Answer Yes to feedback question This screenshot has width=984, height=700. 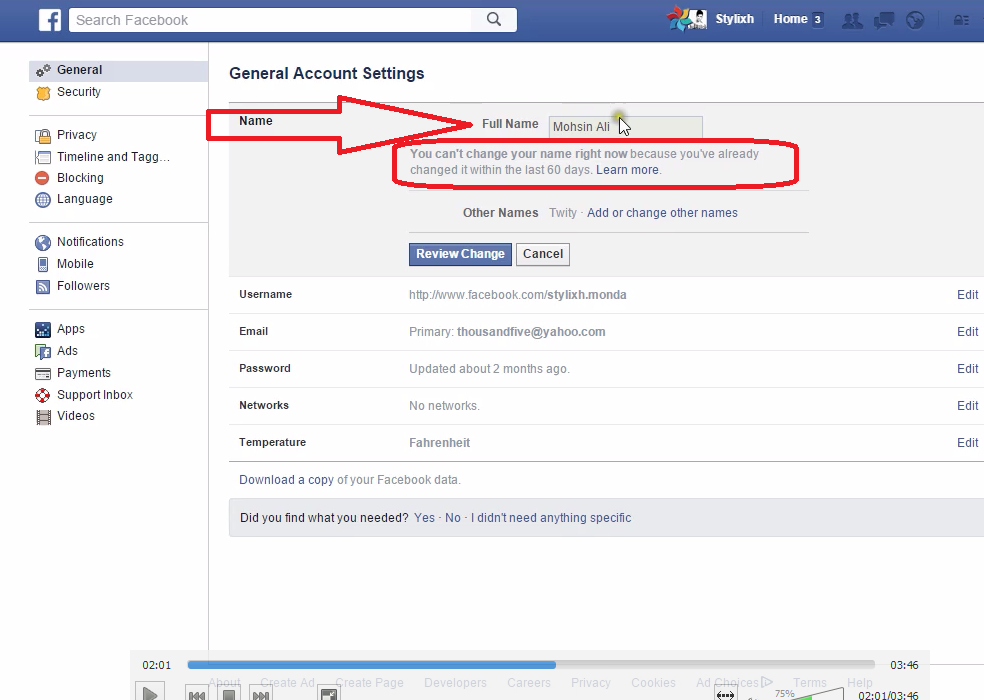point(424,518)
